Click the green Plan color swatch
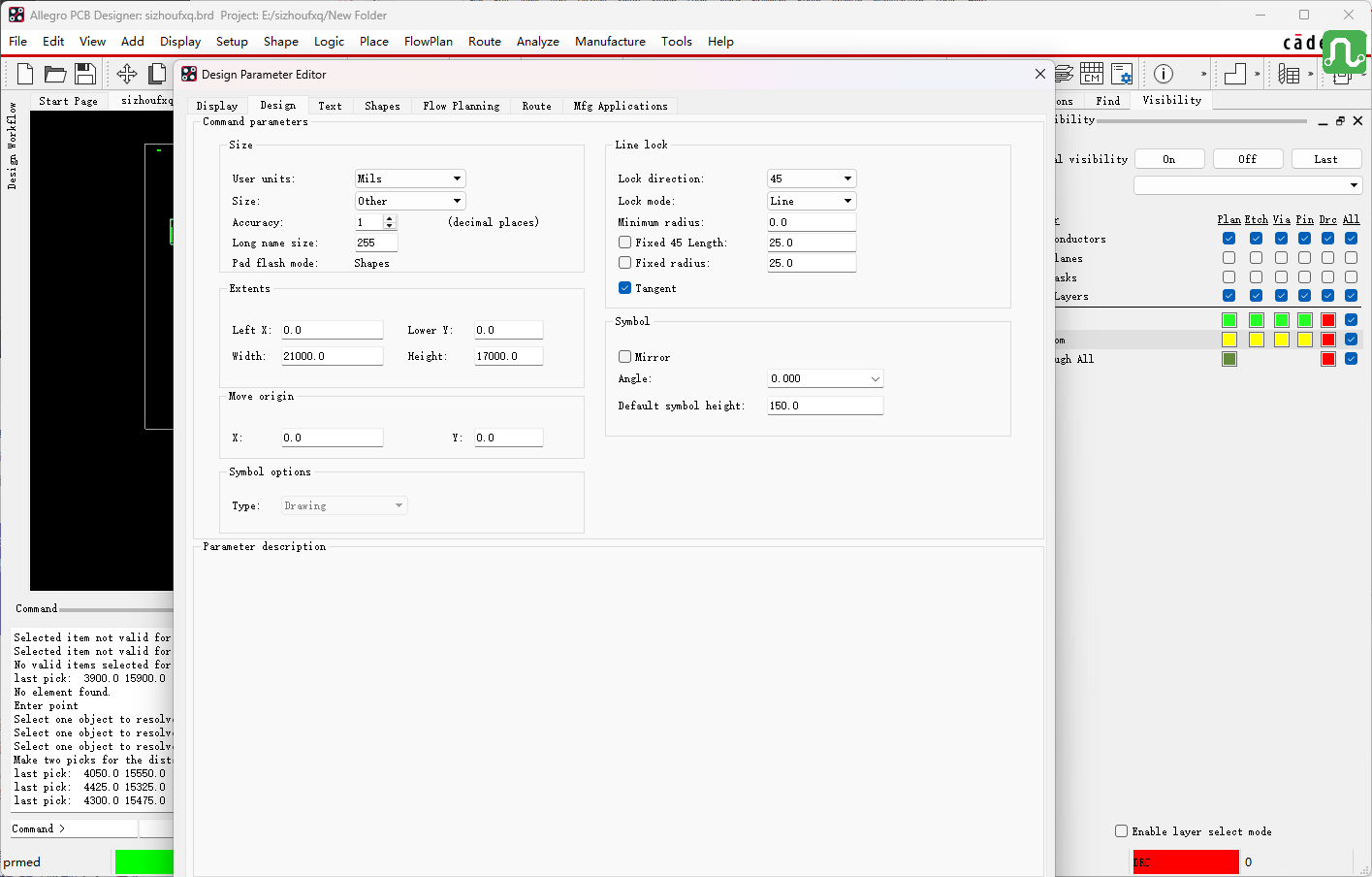Viewport: 1372px width, 877px height. coord(1229,320)
